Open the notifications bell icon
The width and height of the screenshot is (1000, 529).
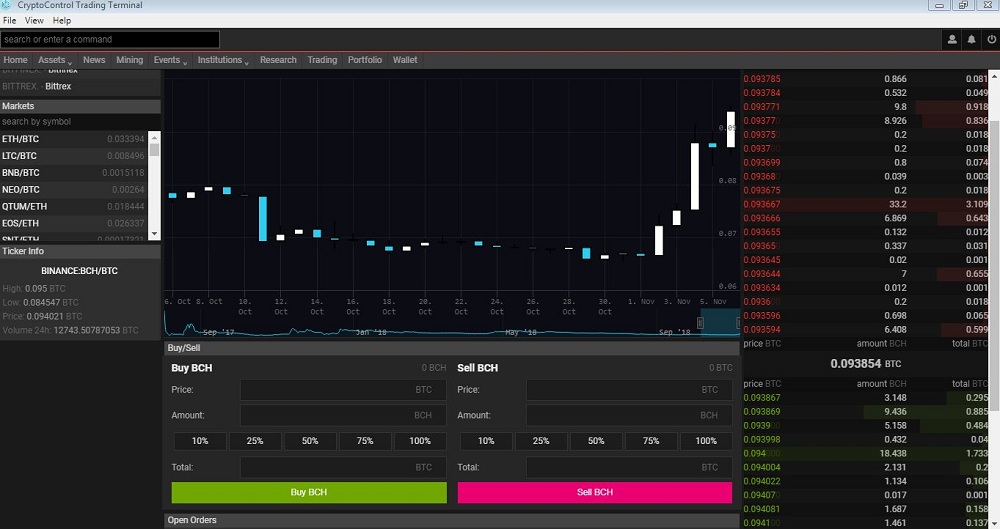[x=971, y=40]
